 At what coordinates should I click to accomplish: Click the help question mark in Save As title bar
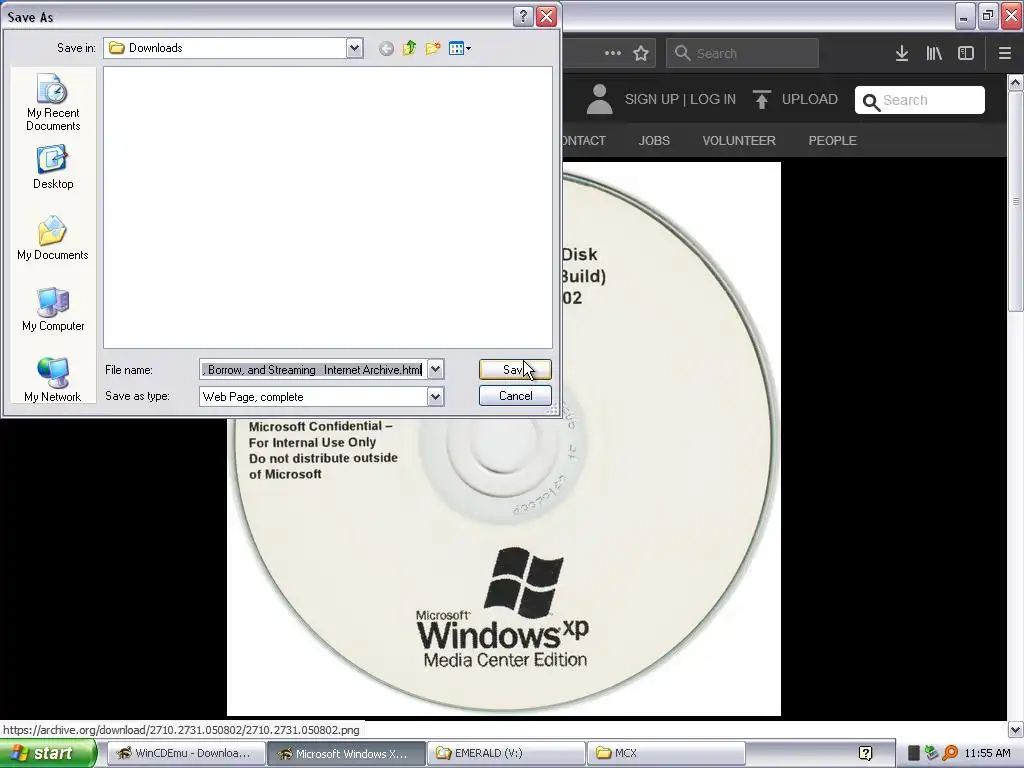[522, 16]
